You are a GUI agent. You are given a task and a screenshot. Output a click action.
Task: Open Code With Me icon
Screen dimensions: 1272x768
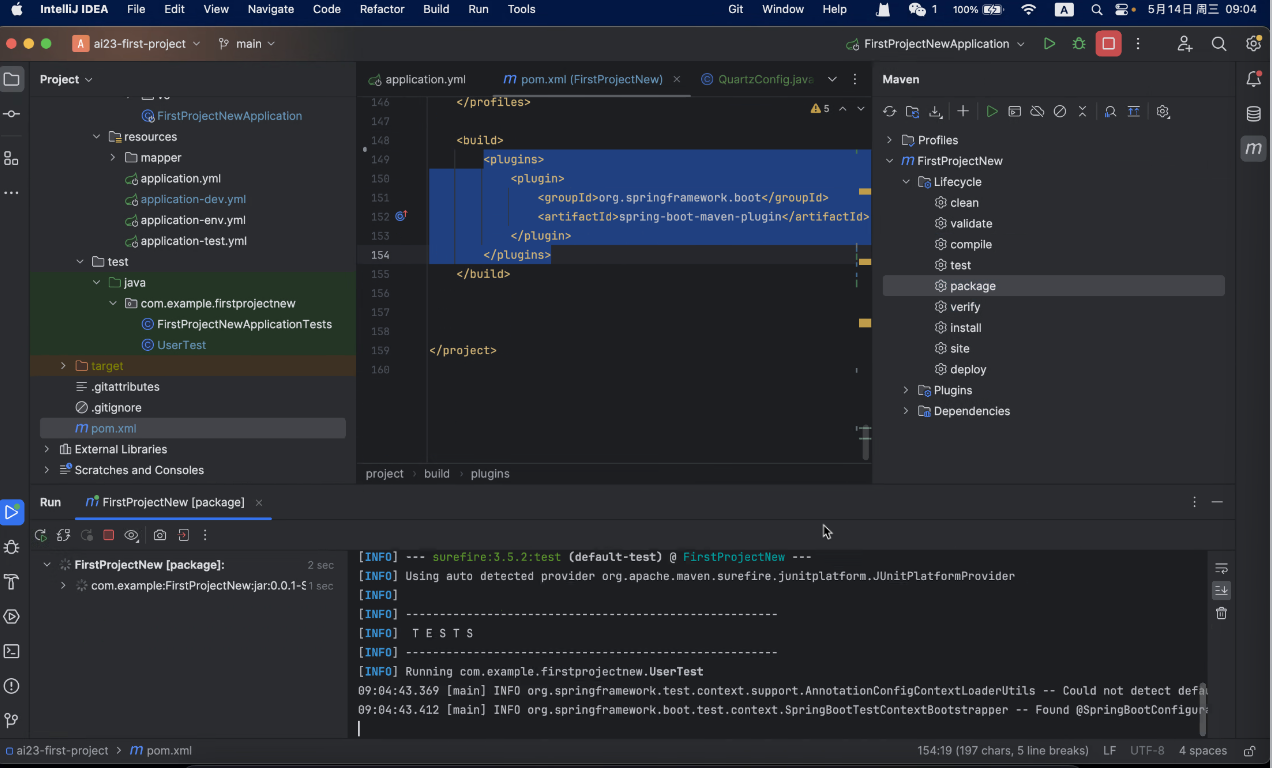tap(1185, 44)
